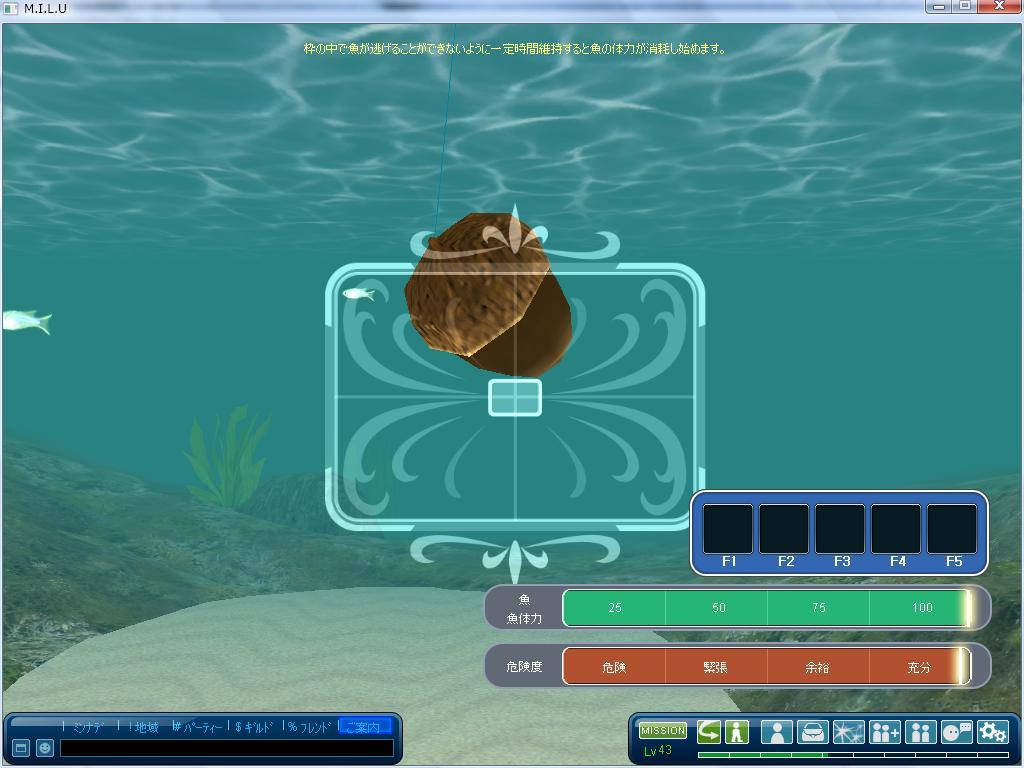Image resolution: width=1024 pixels, height=768 pixels.
Task: Open the character profile icon
Action: click(776, 732)
